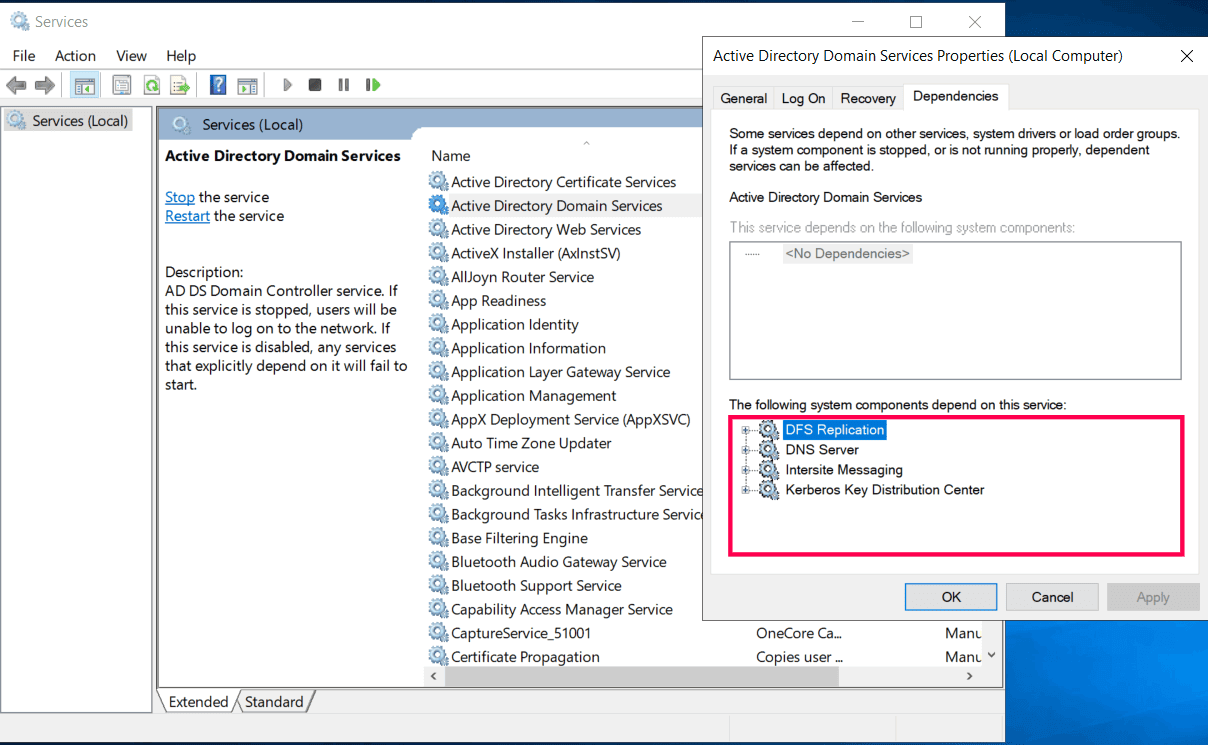Screen dimensions: 1208x745
Task: Click the Restart the service link
Action: pyautogui.click(x=187, y=215)
